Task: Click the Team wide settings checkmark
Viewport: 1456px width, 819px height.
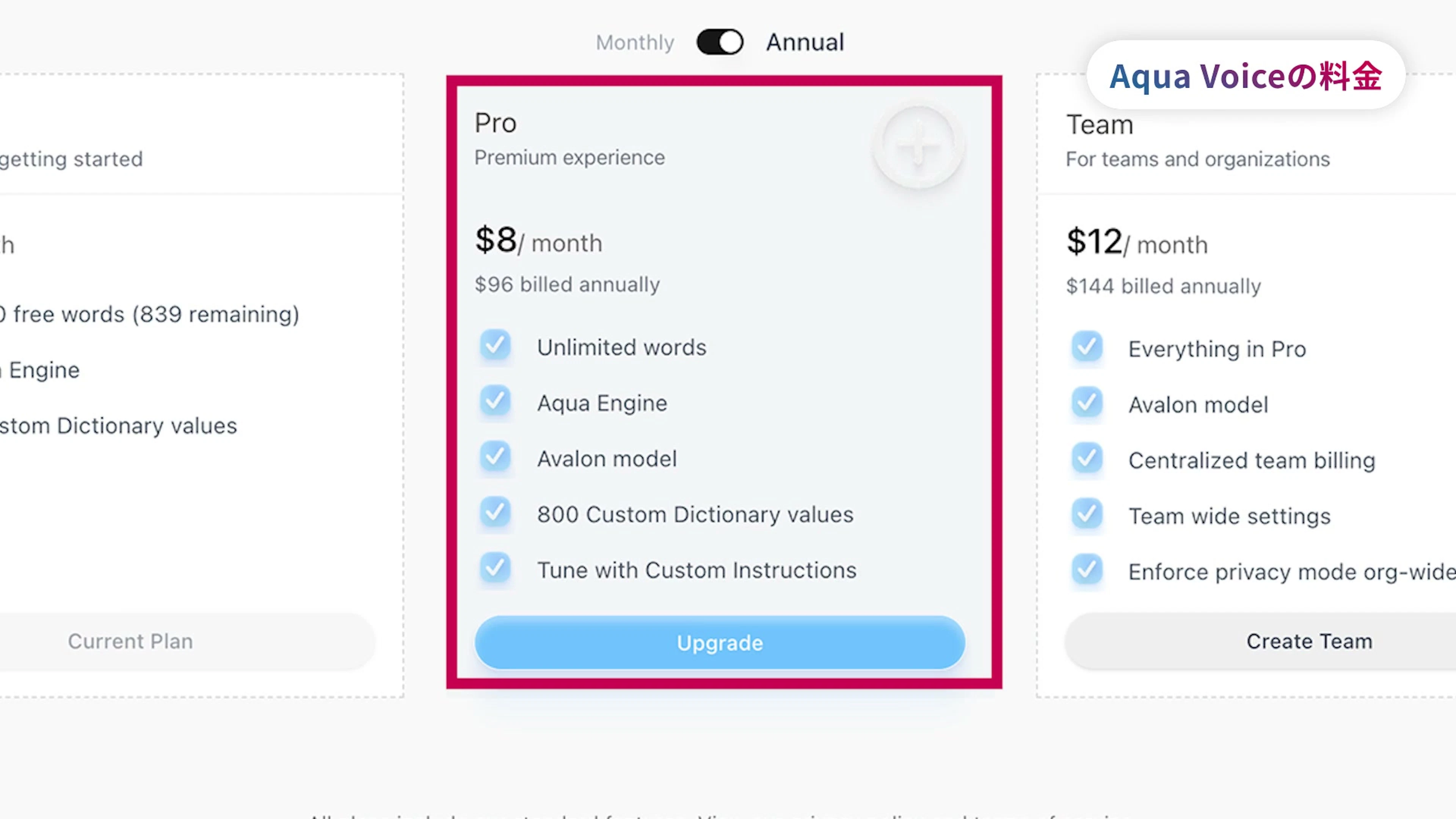Action: point(1086,514)
